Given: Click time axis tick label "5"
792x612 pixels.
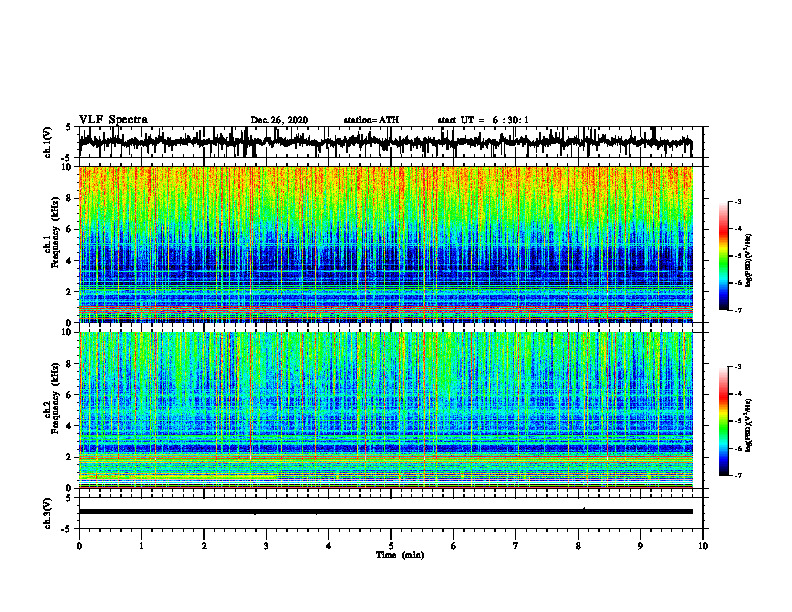Looking at the screenshot, I should point(391,546).
